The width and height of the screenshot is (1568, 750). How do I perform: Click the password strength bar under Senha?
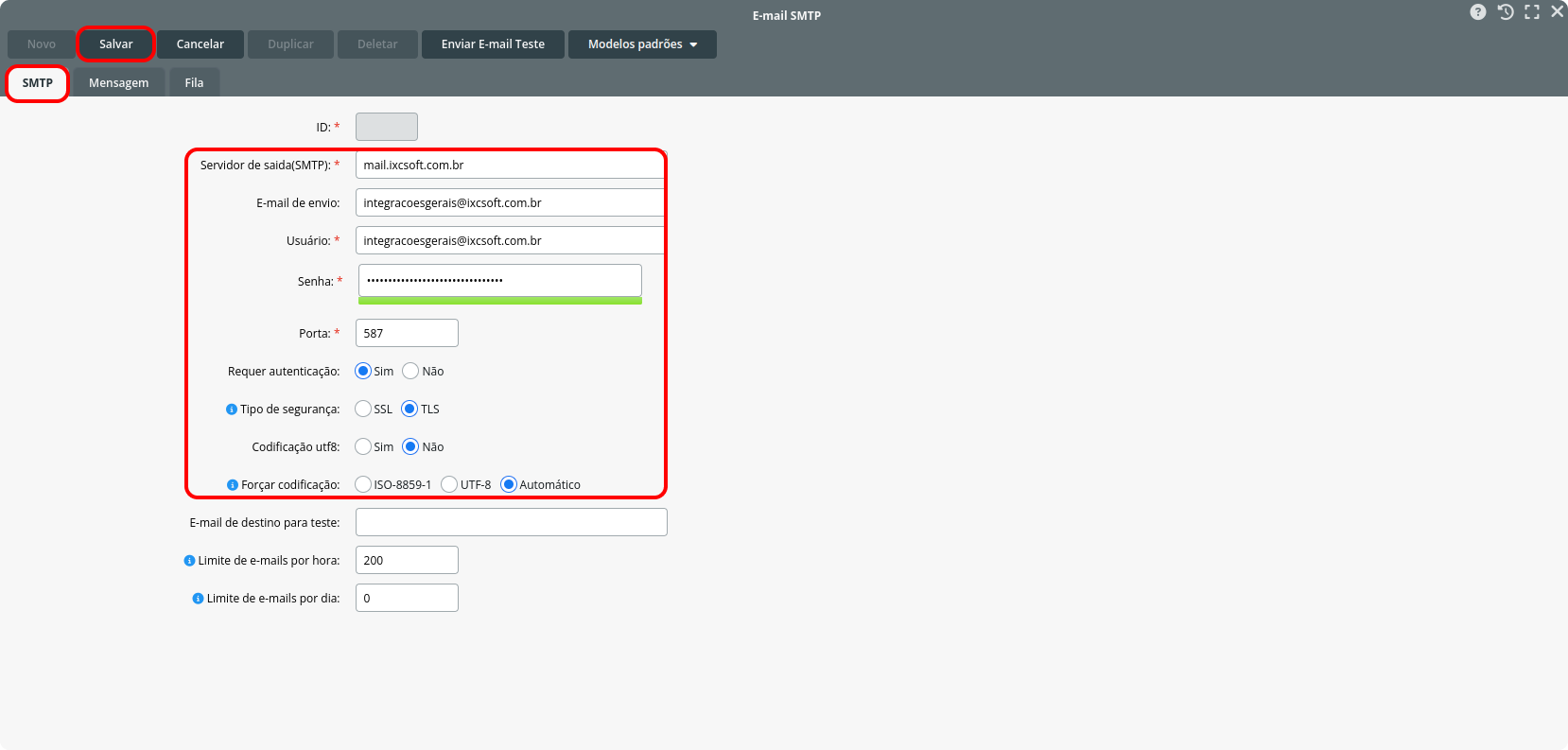coord(500,301)
